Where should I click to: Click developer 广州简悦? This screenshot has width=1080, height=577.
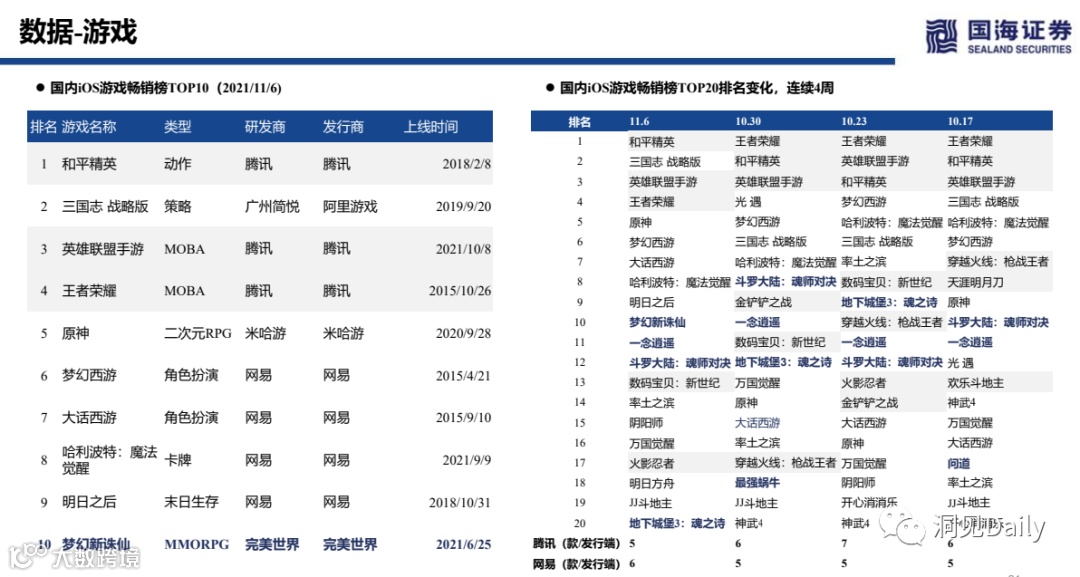[x=272, y=207]
